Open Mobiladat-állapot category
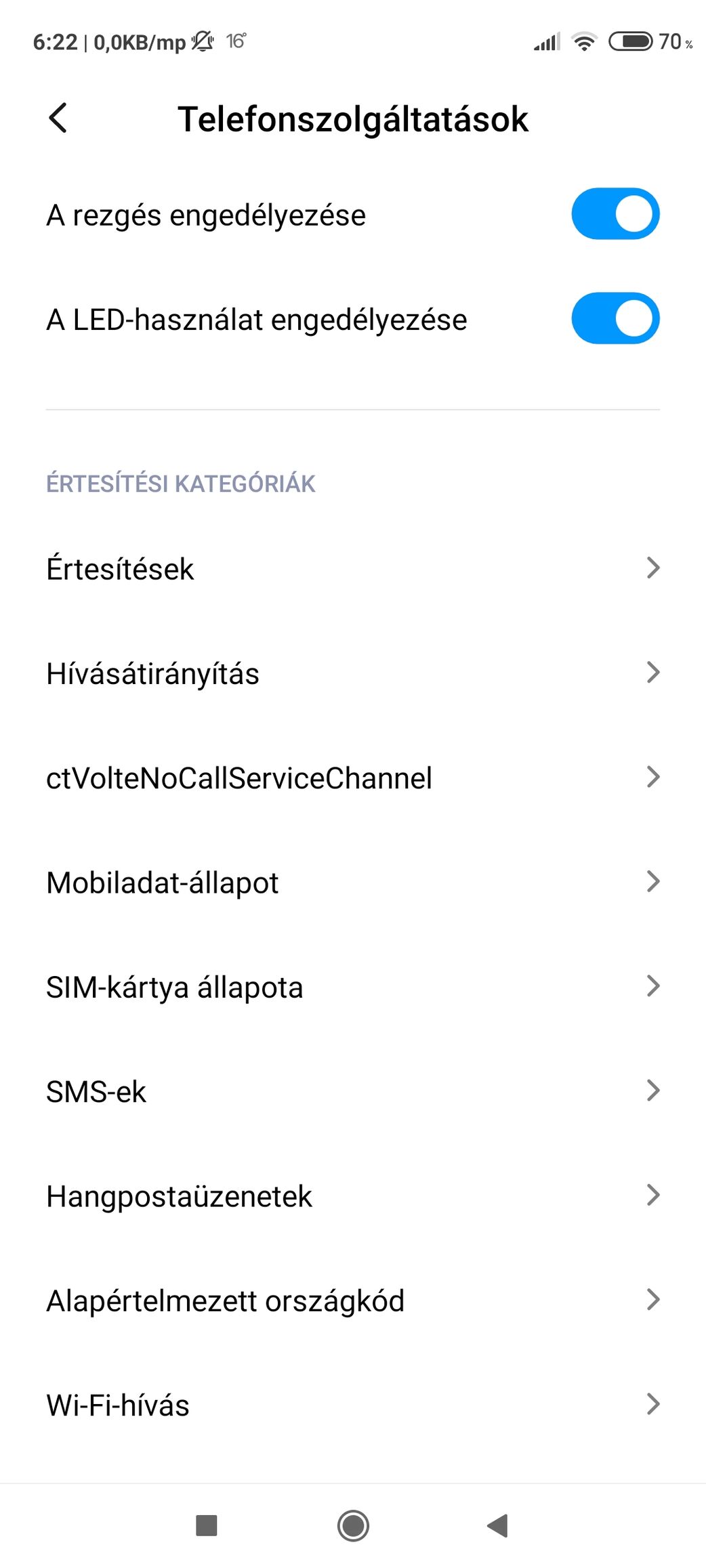Image resolution: width=706 pixels, height=1568 pixels. click(x=353, y=882)
